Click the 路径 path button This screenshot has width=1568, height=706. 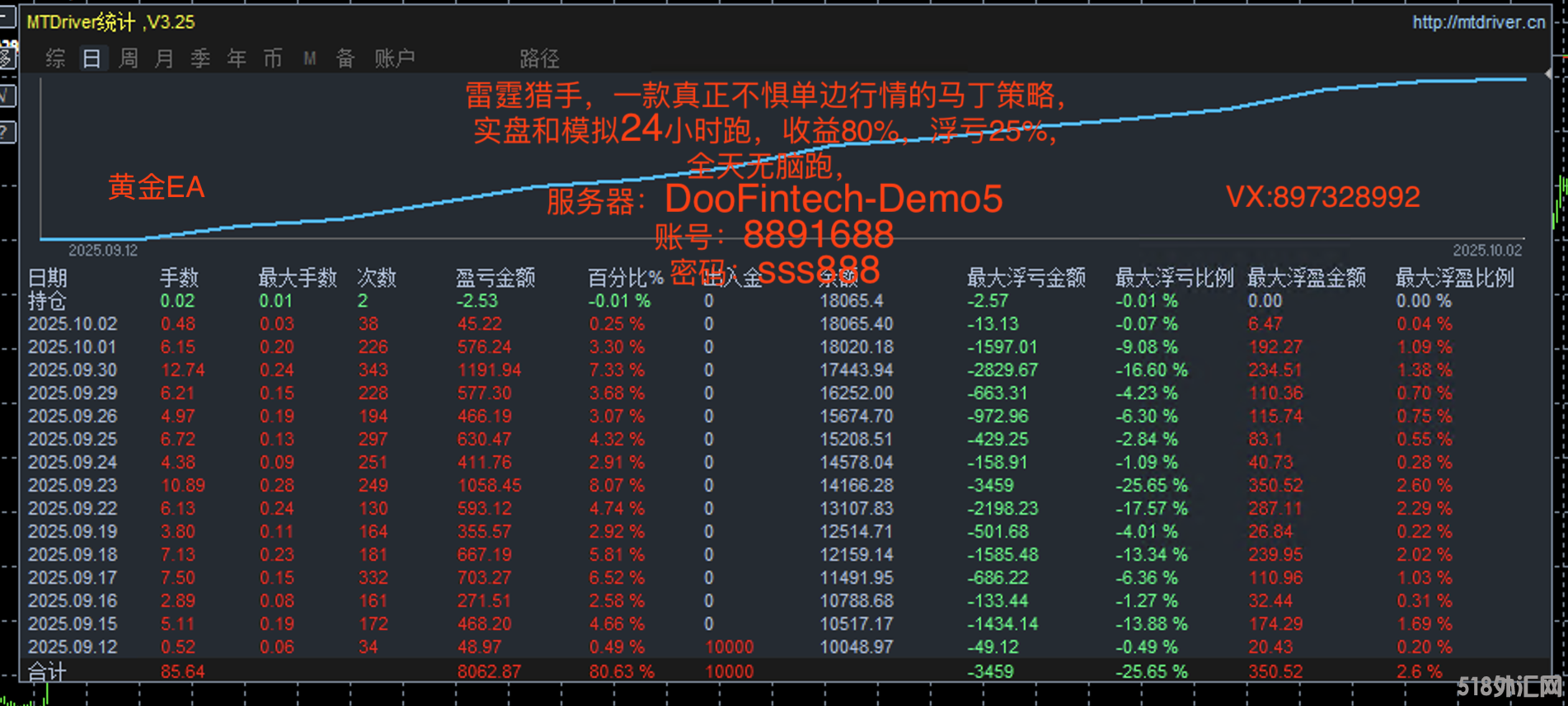pyautogui.click(x=539, y=59)
